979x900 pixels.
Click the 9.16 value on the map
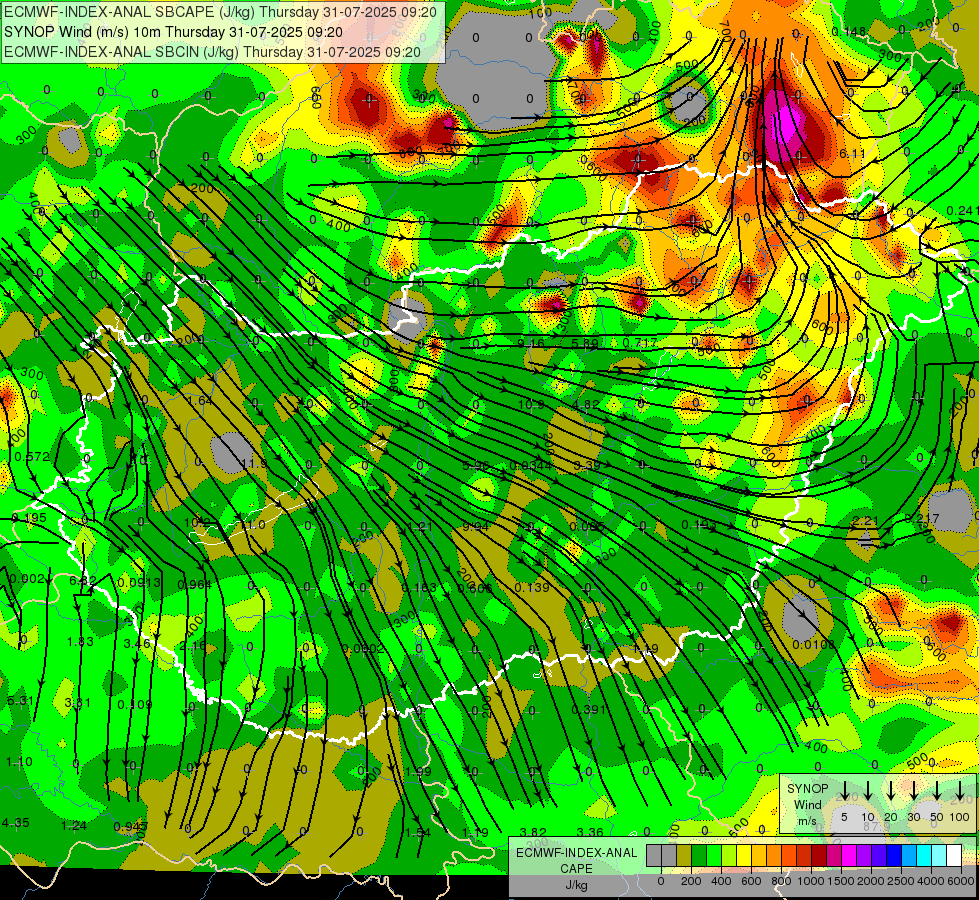click(531, 343)
